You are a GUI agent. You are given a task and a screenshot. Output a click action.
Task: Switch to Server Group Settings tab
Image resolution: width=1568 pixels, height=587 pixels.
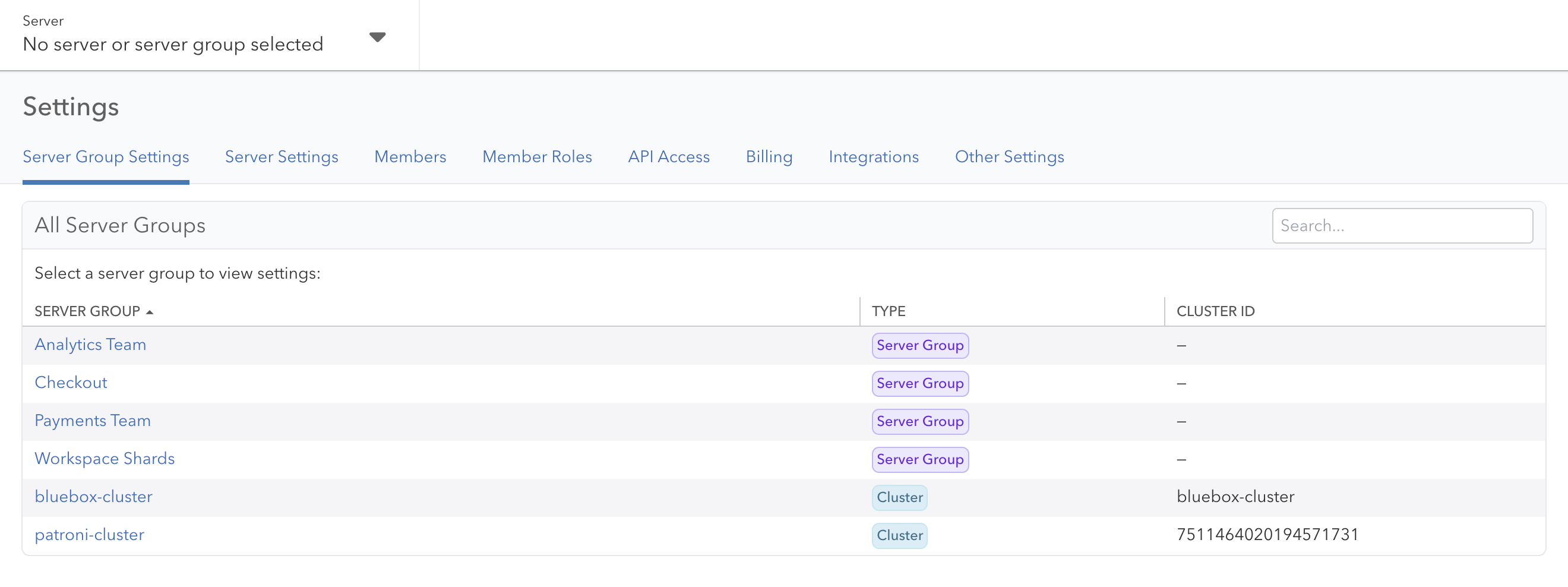(x=106, y=157)
